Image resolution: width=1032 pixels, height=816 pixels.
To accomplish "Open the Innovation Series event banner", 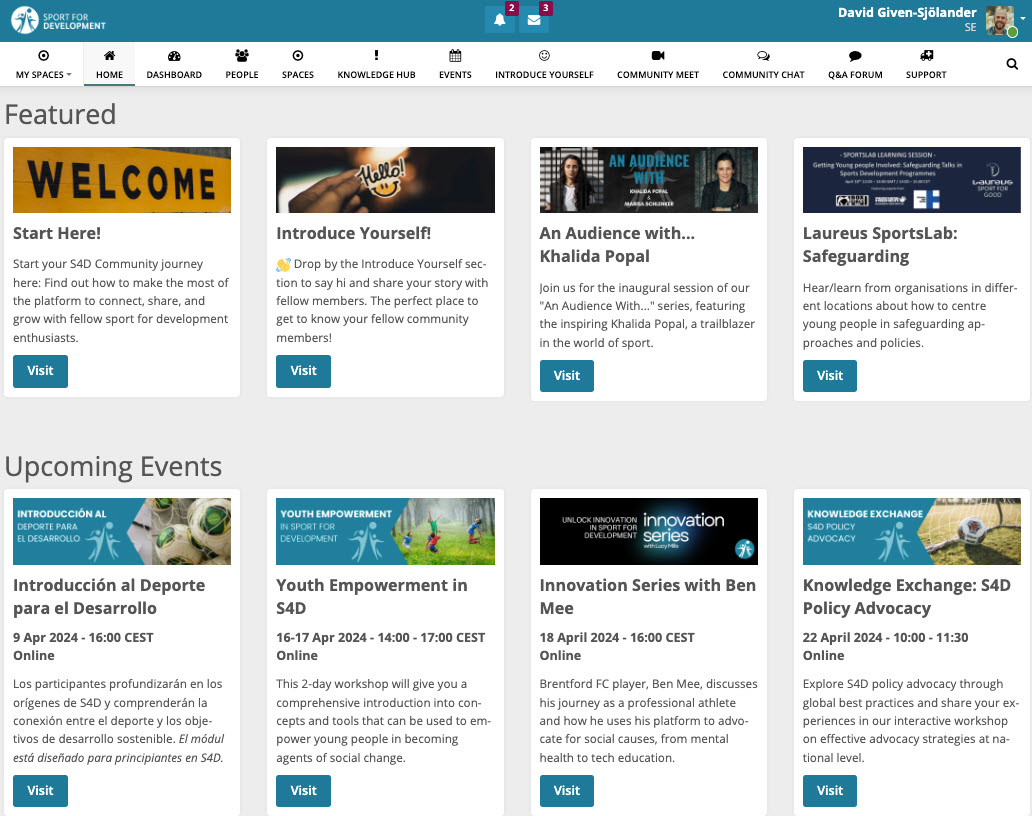I will [648, 531].
